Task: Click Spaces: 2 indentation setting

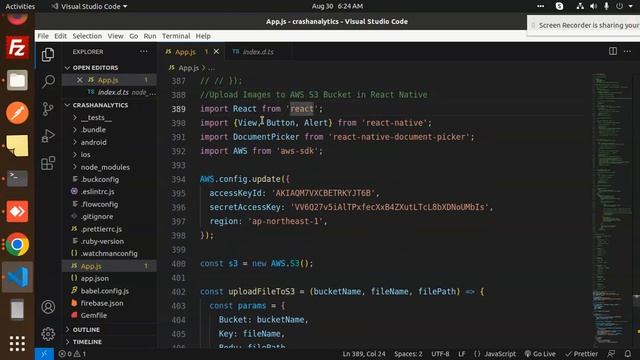Action: [x=408, y=354]
